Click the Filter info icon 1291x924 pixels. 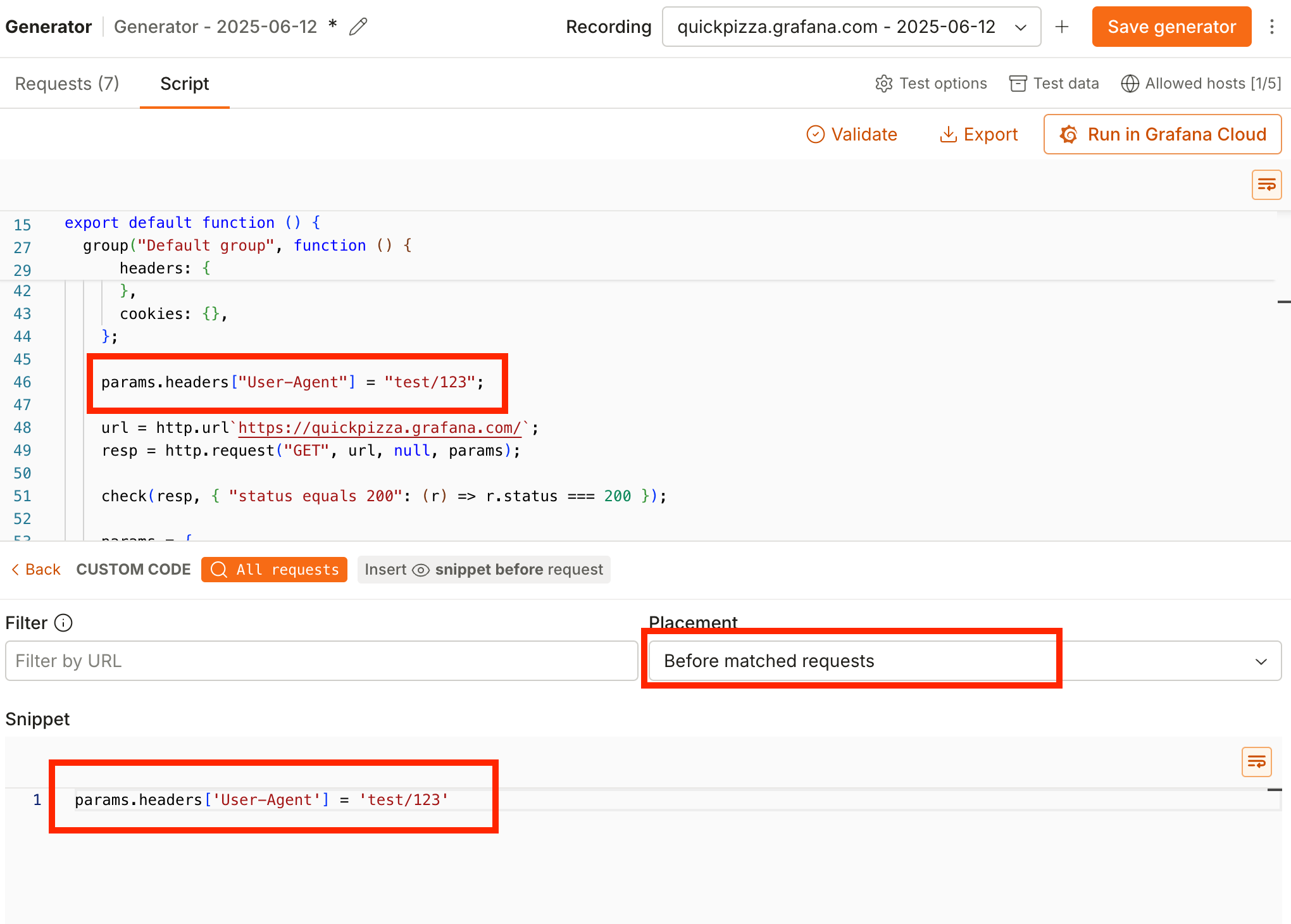click(63, 623)
